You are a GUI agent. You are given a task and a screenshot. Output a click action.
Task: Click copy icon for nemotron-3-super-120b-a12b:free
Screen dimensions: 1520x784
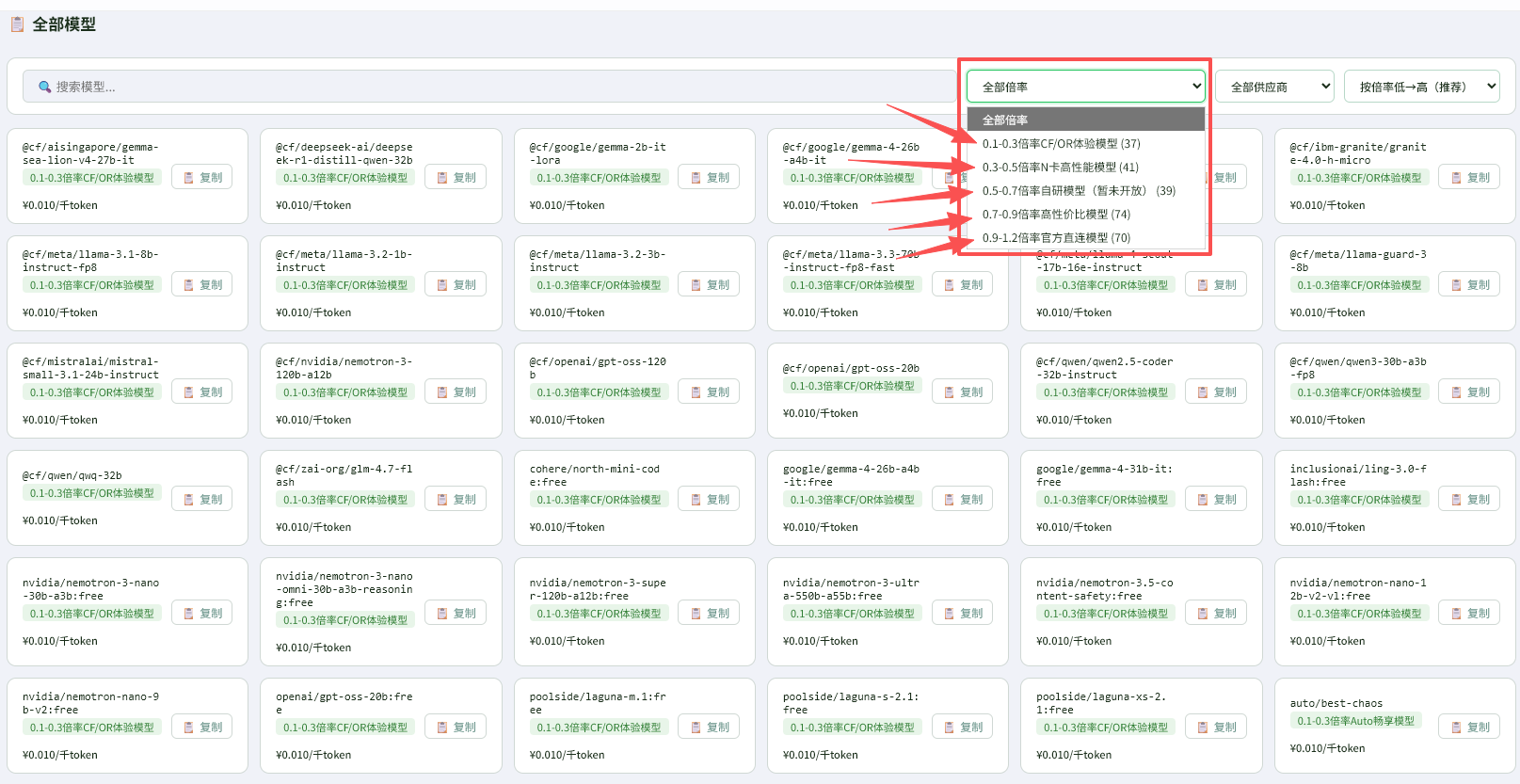pos(696,614)
